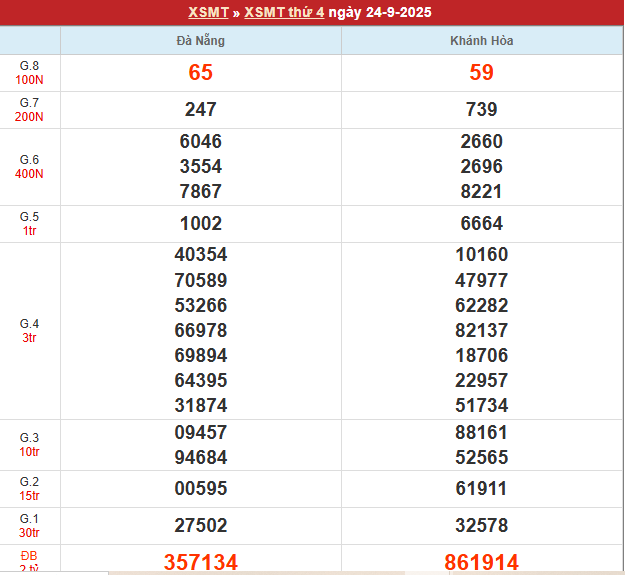625x575 pixels.
Task: Click the G.7 200N row label
Action: tap(29, 110)
